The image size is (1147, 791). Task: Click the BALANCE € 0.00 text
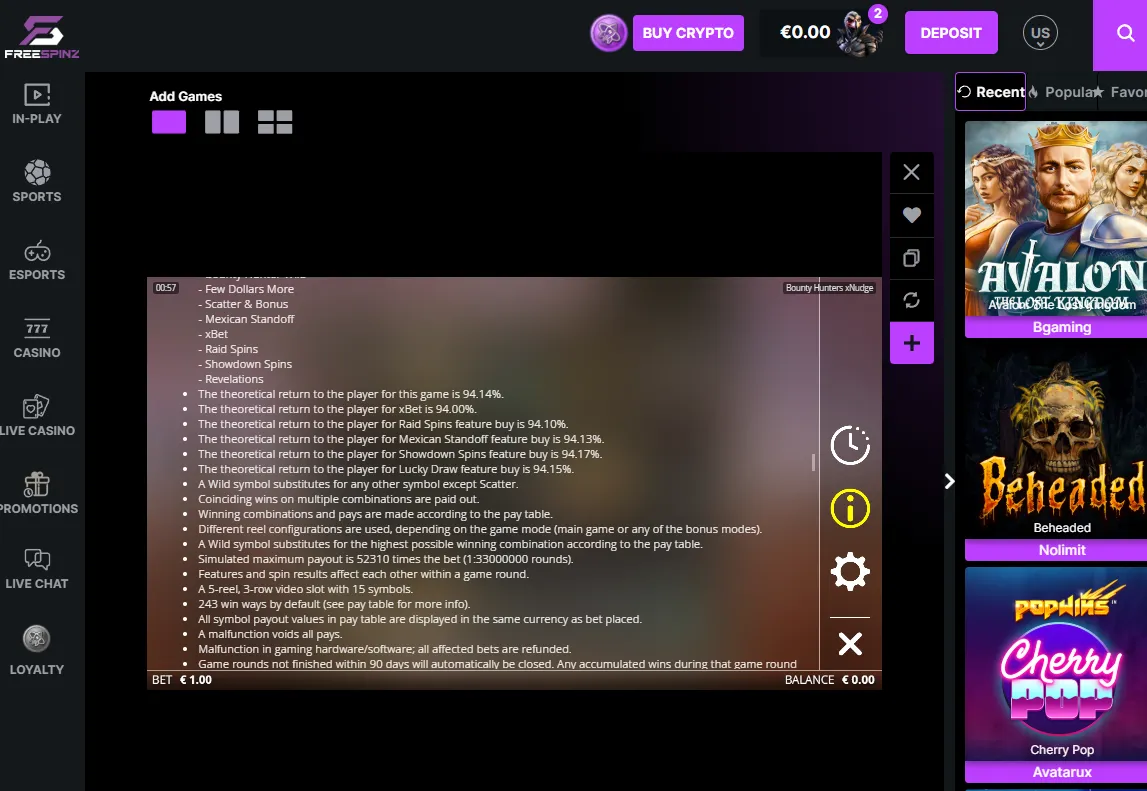click(x=830, y=680)
